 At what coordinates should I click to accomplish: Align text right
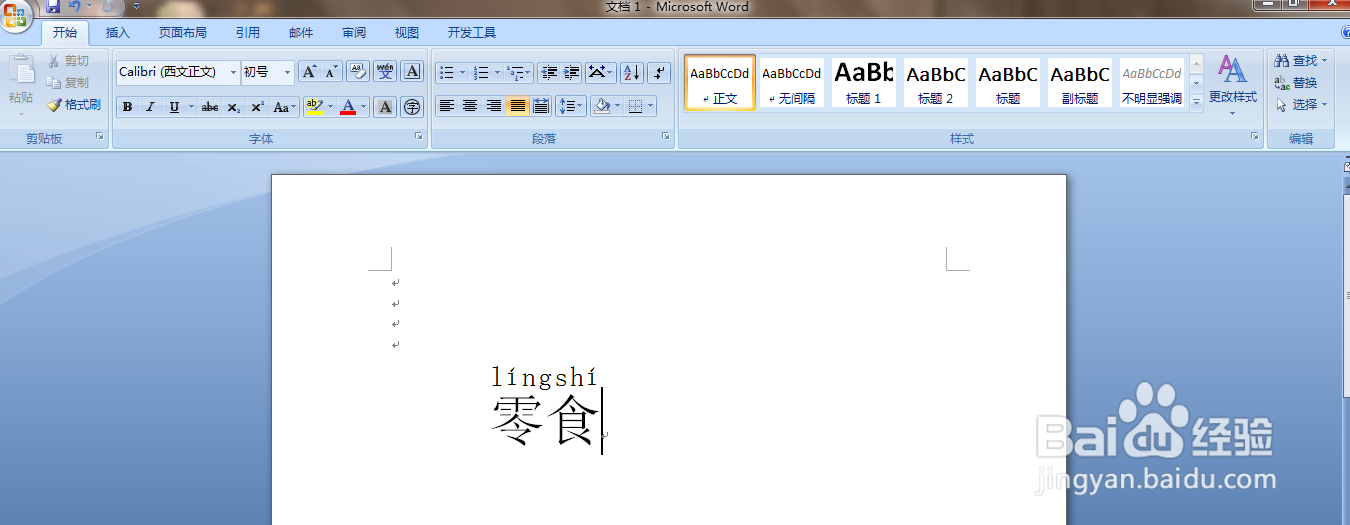pyautogui.click(x=494, y=106)
